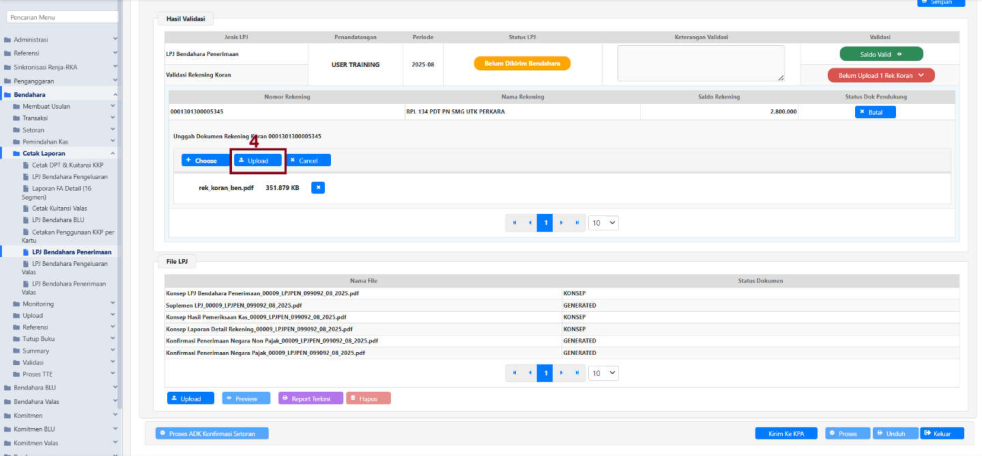Go to last page in Hasil Validasi paginator
The image size is (982, 456).
(x=578, y=223)
